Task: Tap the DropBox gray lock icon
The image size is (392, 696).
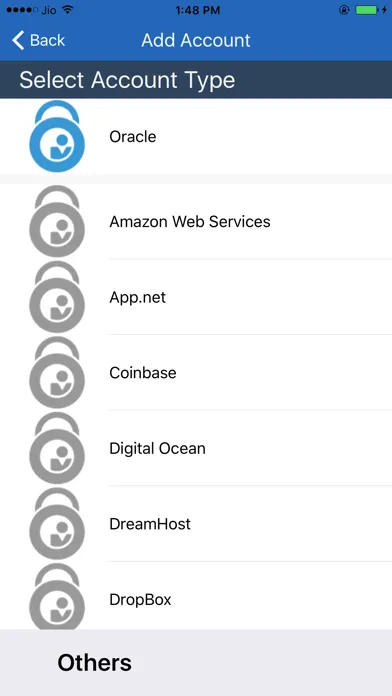Action: [57, 597]
